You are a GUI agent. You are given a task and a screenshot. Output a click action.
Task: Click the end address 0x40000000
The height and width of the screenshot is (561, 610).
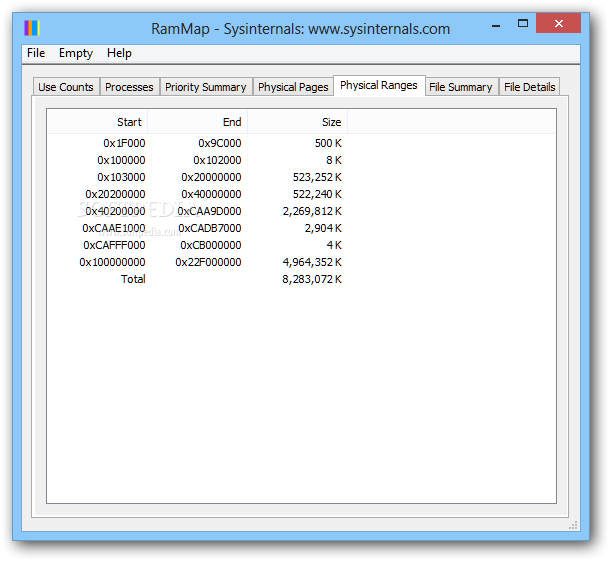211,194
